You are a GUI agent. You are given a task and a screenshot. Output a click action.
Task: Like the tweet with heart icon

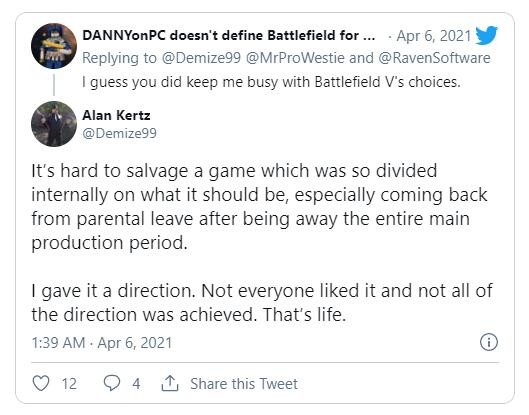[x=41, y=383]
